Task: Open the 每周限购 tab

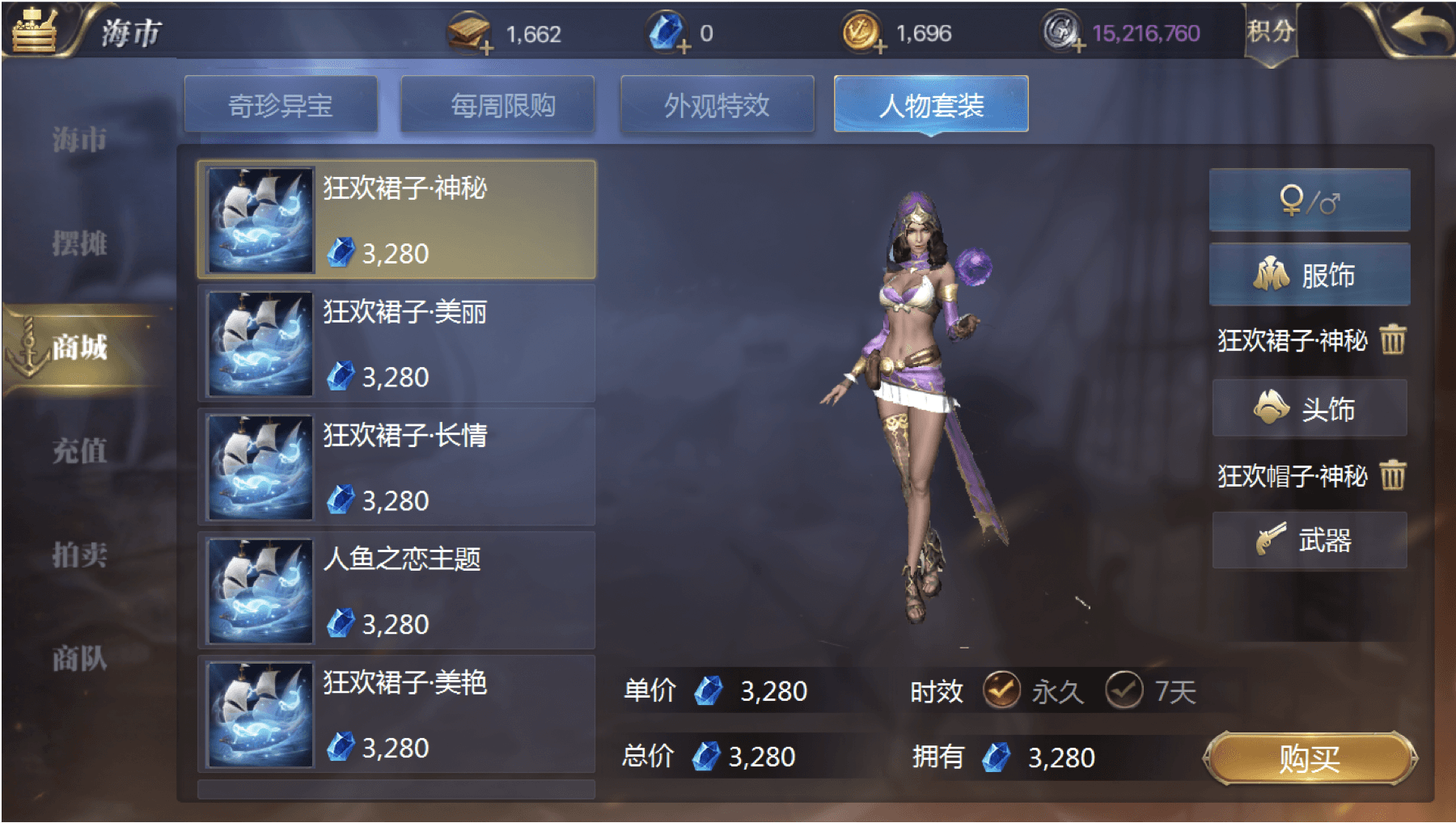Action: coord(497,104)
